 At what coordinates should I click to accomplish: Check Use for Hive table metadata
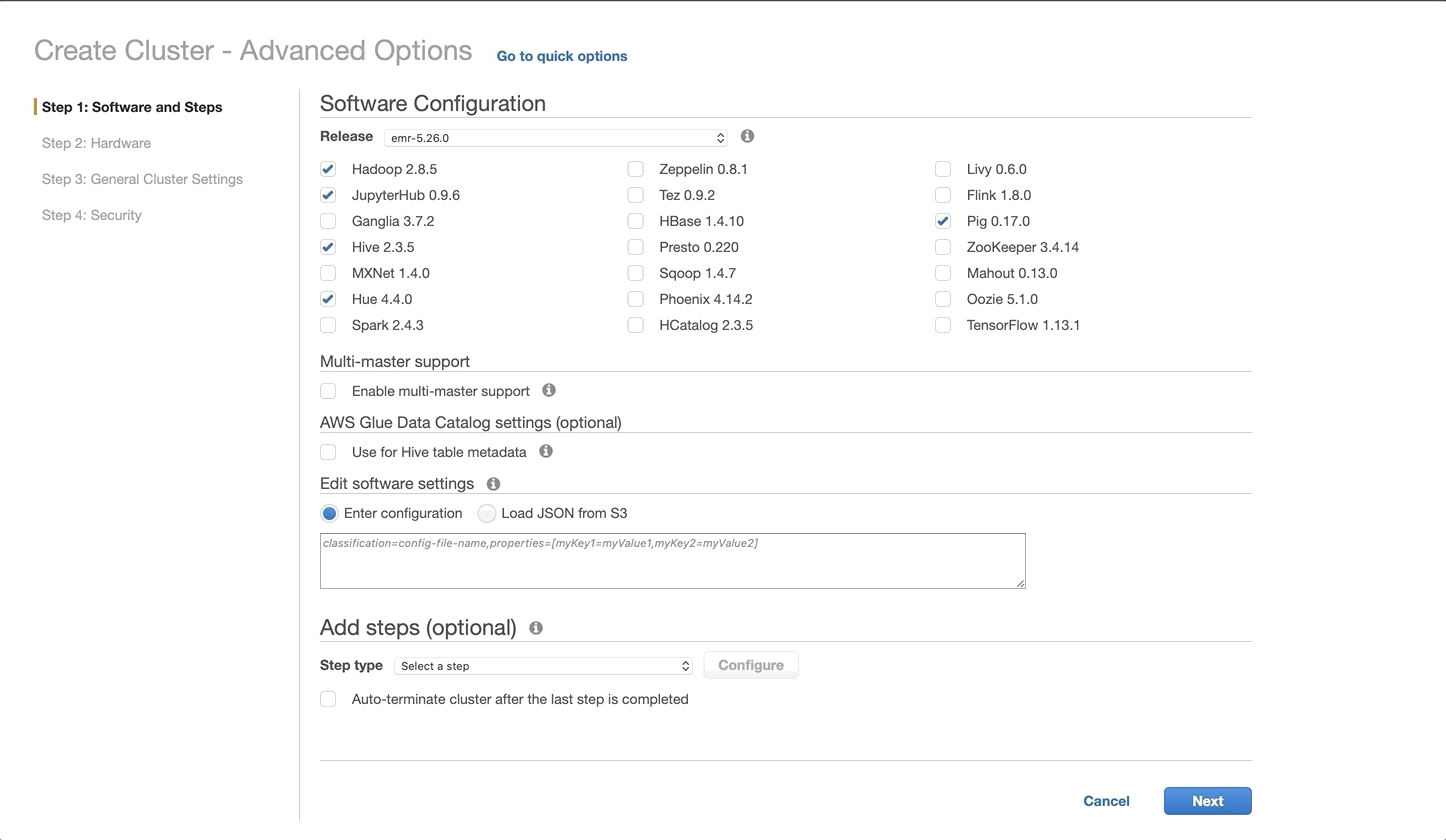pos(328,452)
